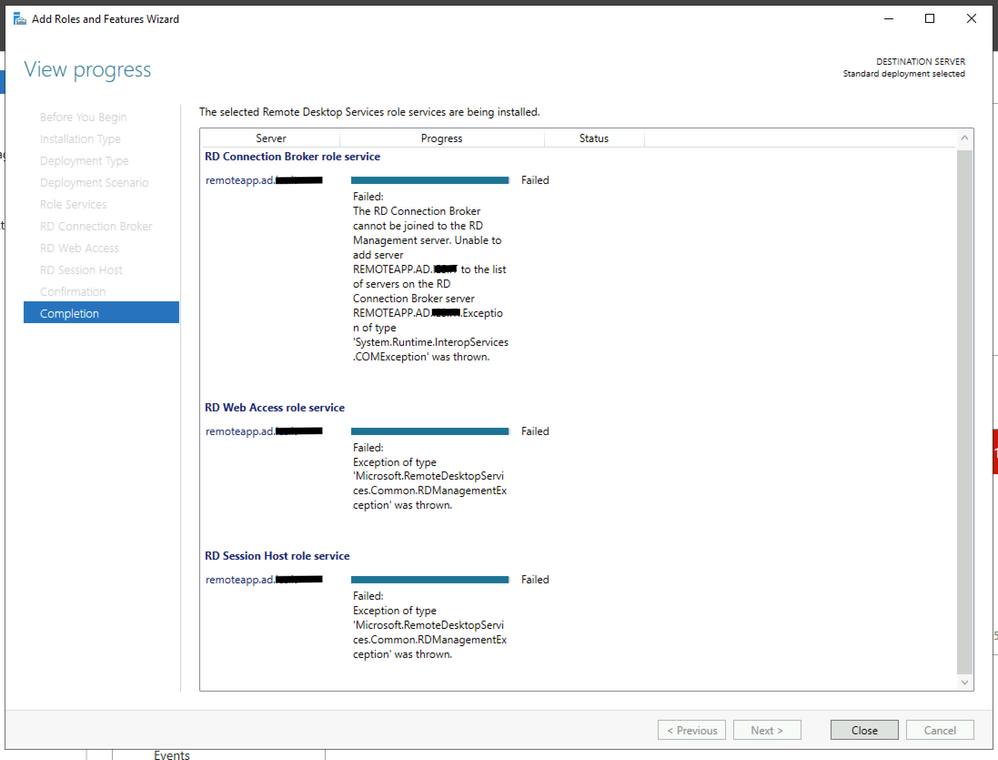
Task: Minimize the Add Roles and Features Wizard
Action: click(x=889, y=18)
